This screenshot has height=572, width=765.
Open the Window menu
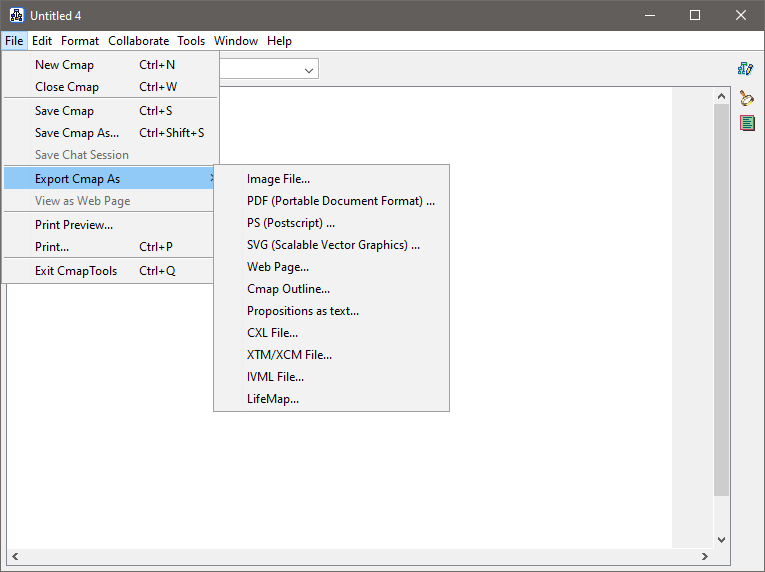236,41
